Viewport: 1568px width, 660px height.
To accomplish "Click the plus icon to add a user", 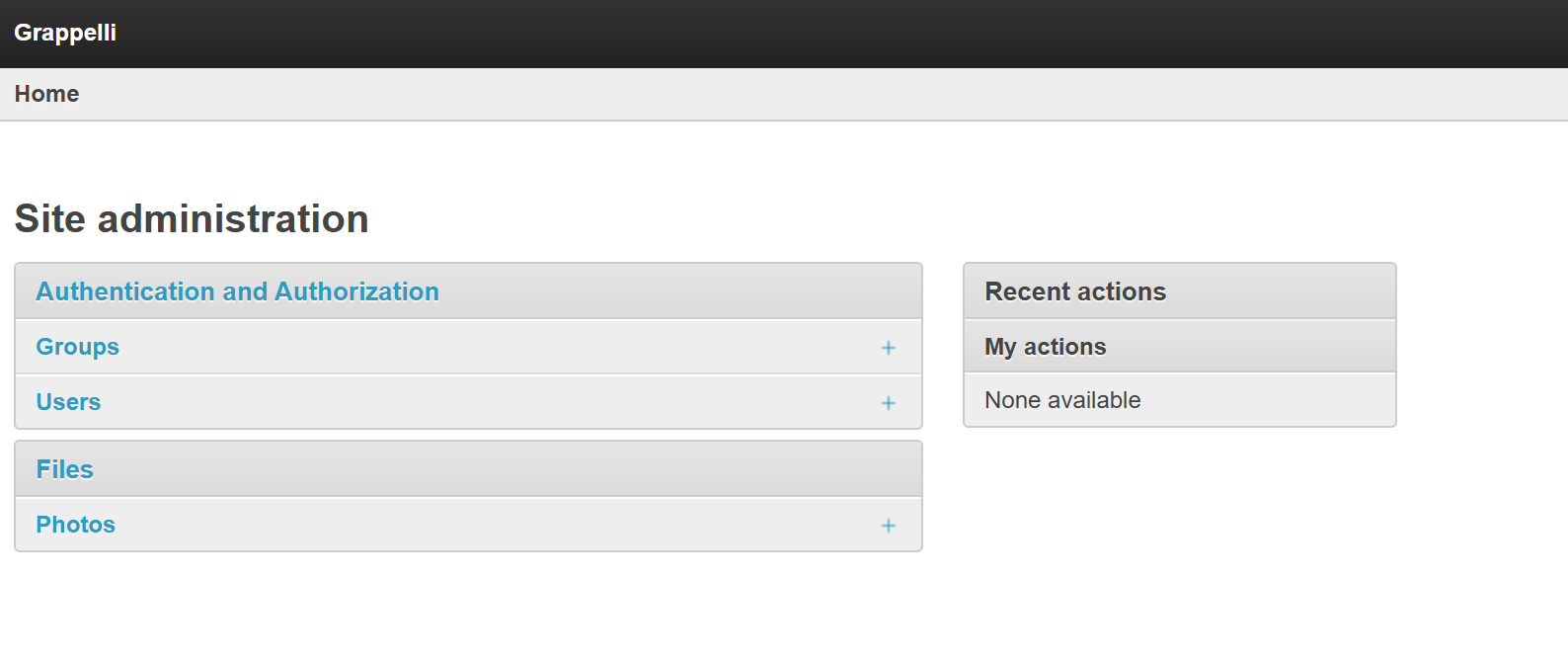I will 888,403.
